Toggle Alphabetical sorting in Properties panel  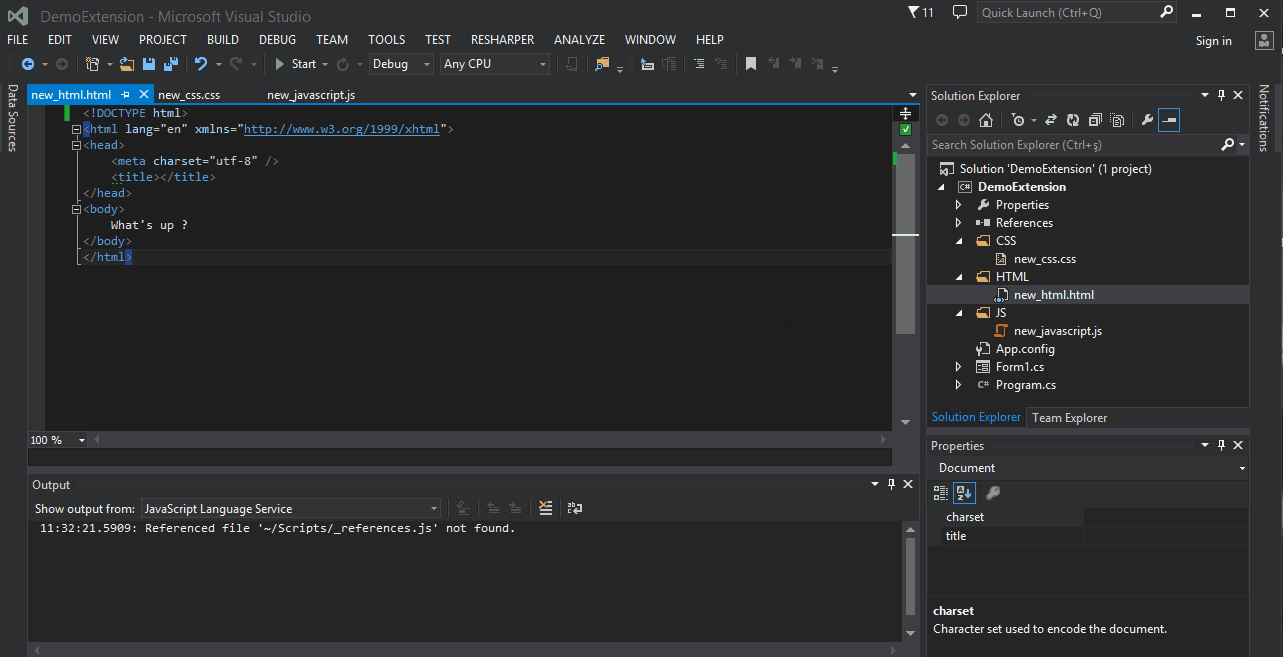click(x=964, y=492)
